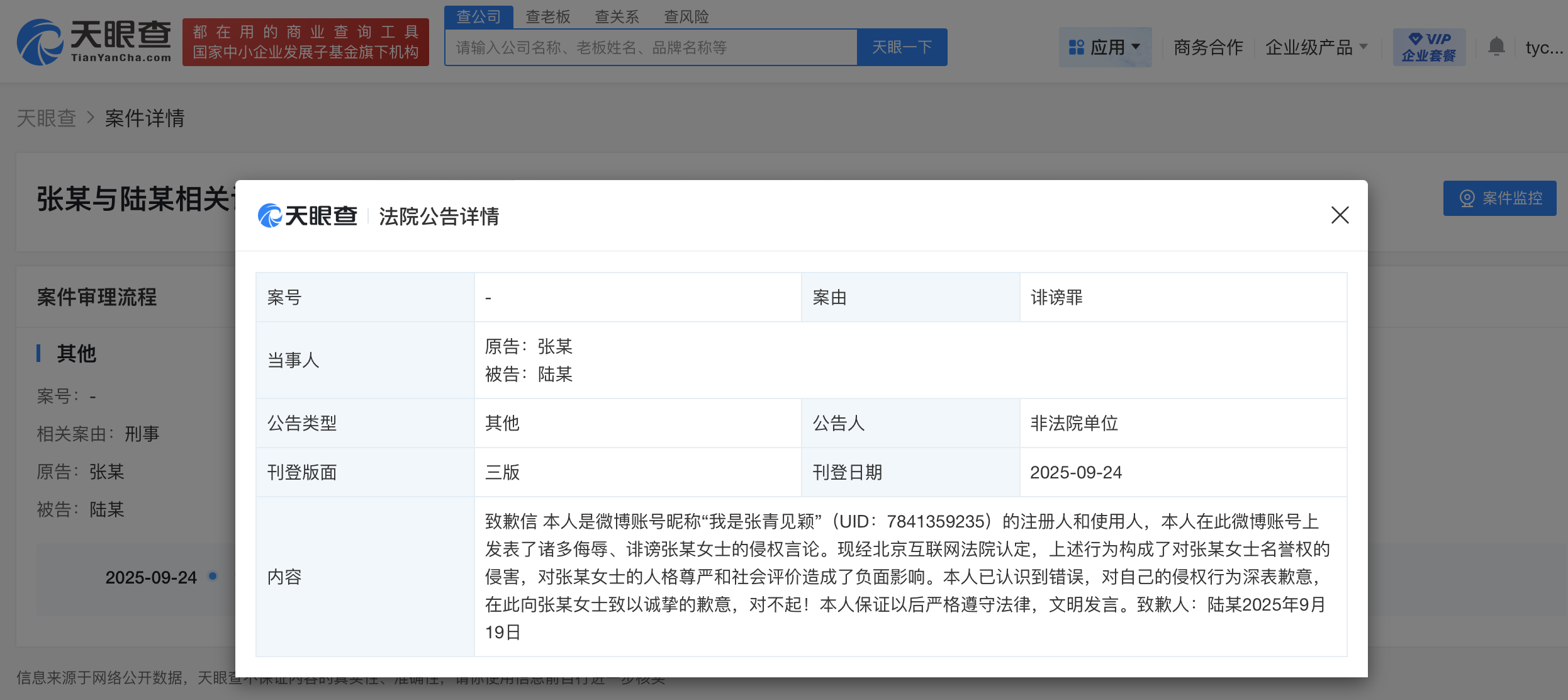Click the 案件监控 button
The height and width of the screenshot is (700, 1568).
click(x=1499, y=198)
